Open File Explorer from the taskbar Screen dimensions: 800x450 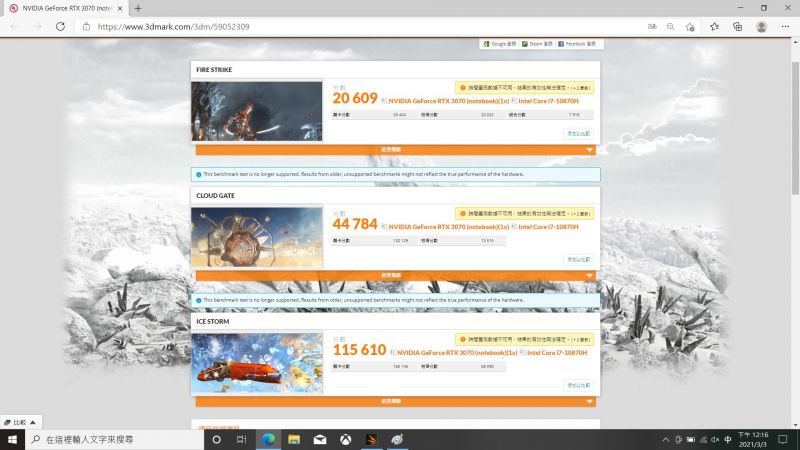click(x=294, y=439)
